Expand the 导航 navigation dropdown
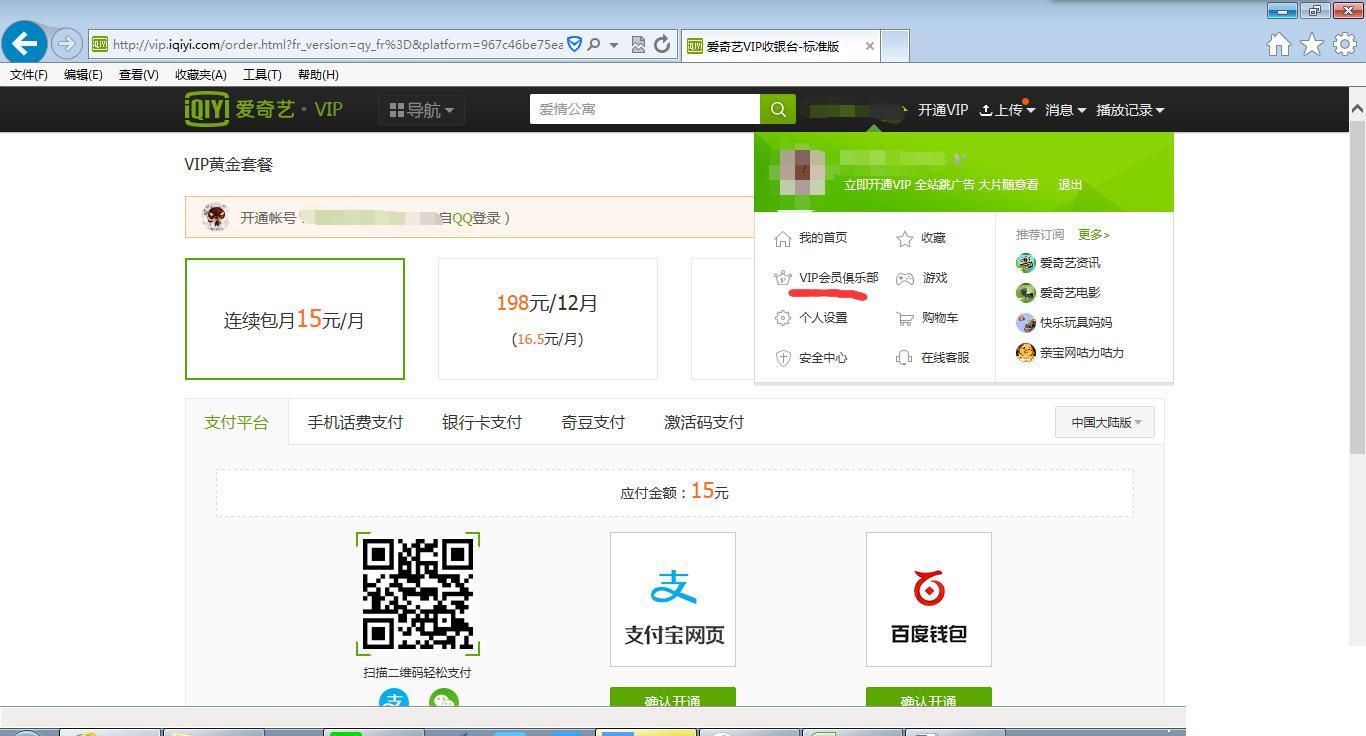 (x=421, y=110)
